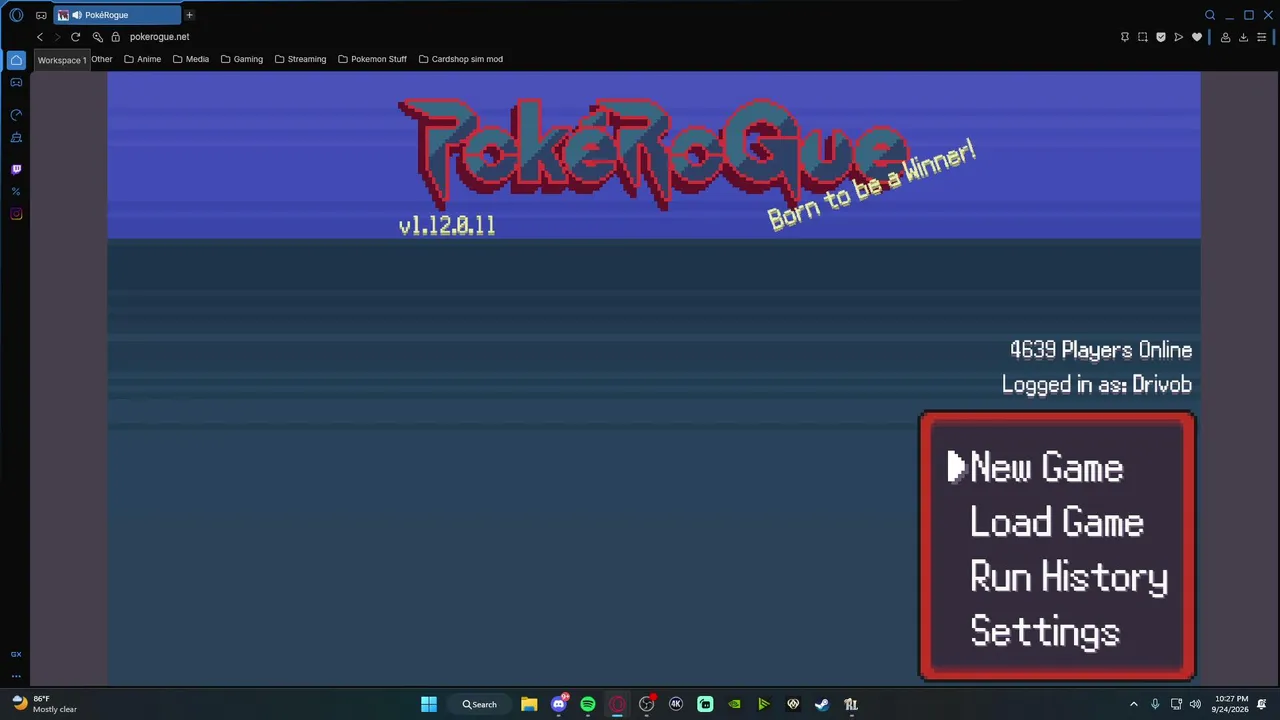The height and width of the screenshot is (720, 1280).
Task: Open the weather widget showing 86°F
Action: click(44, 704)
